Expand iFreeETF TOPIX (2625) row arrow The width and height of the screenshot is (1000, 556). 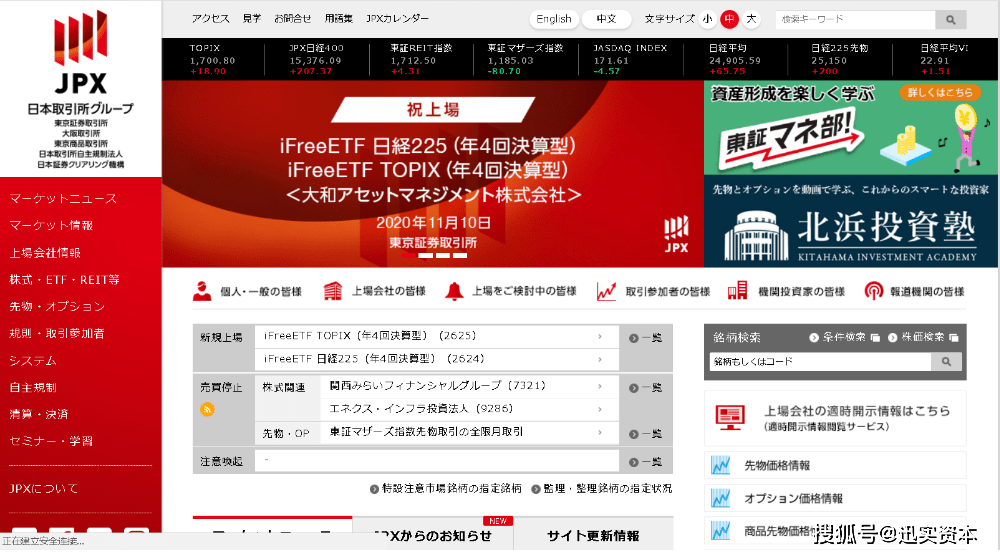point(599,336)
